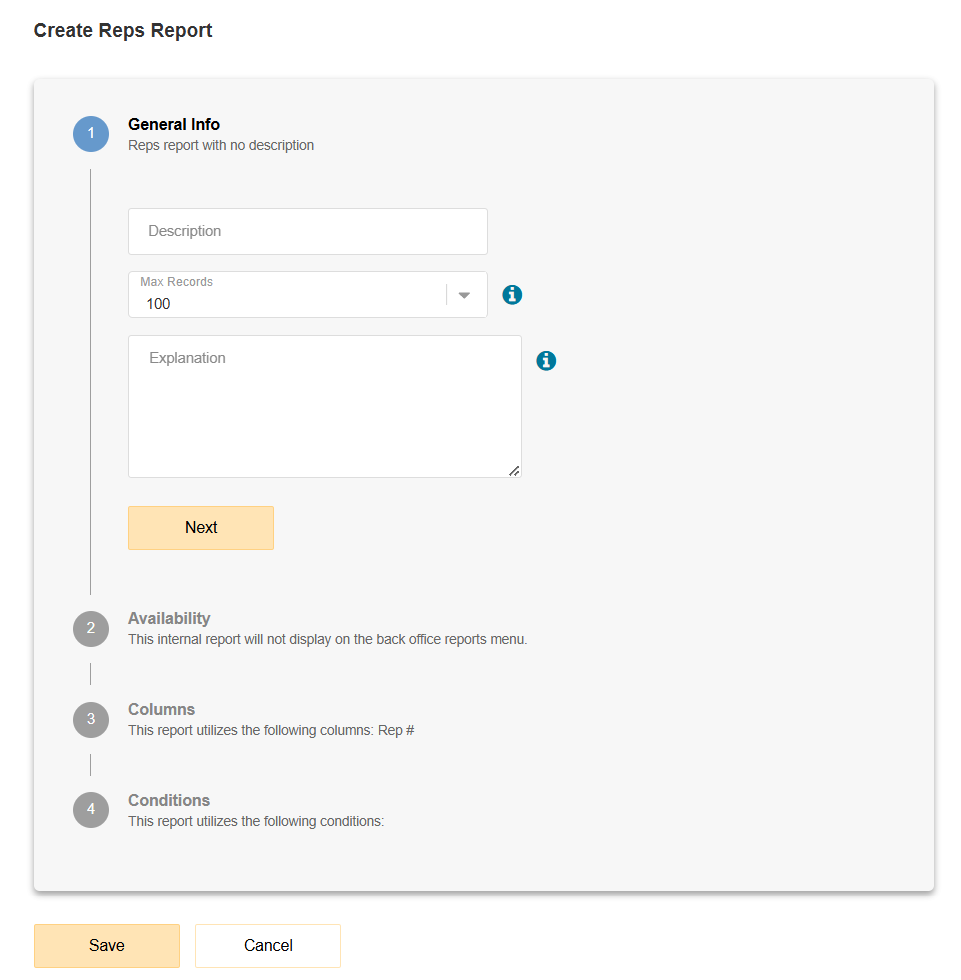961x980 pixels.
Task: Cancel creating the Reps report
Action: (267, 945)
